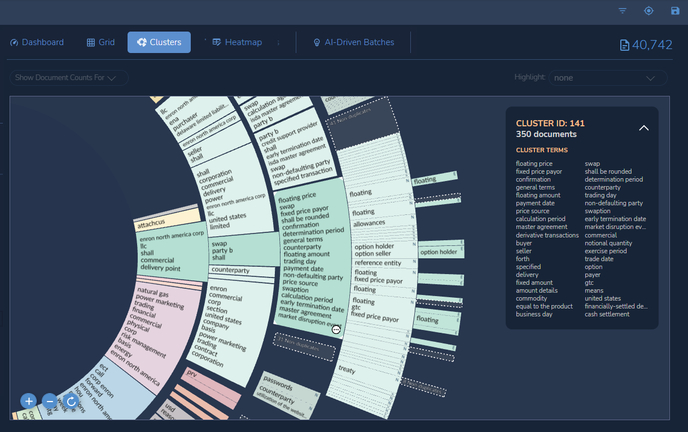Click '350 documents' text in cluster panel
Image resolution: width=688 pixels, height=432 pixels.
(546, 134)
